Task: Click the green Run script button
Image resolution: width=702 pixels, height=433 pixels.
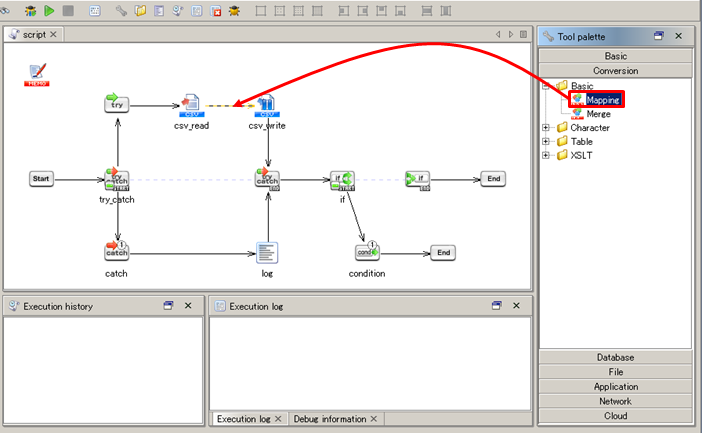Action: 49,11
